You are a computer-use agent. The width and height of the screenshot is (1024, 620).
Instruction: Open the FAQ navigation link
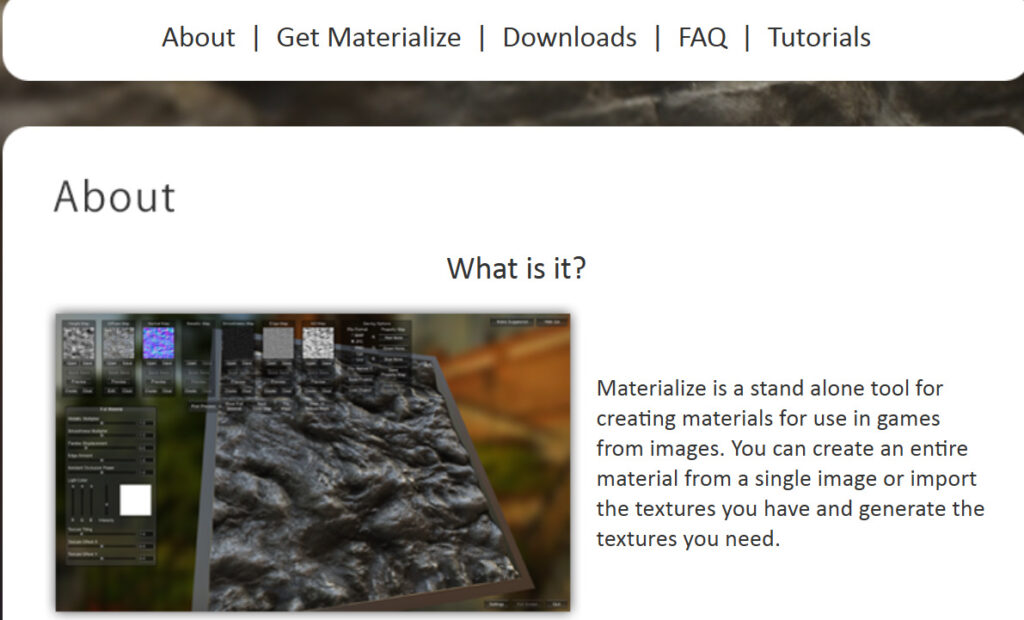tap(703, 37)
